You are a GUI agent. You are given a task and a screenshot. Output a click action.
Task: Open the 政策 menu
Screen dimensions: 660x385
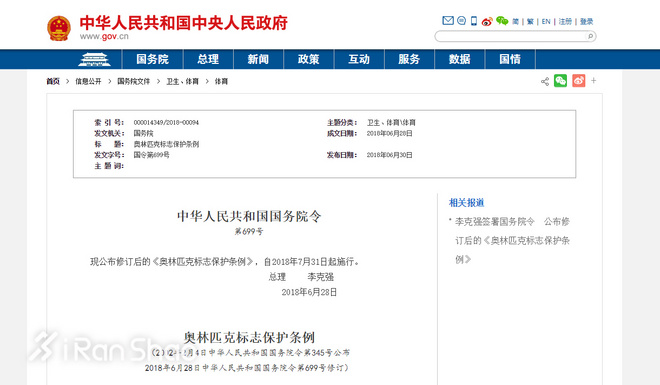point(309,59)
